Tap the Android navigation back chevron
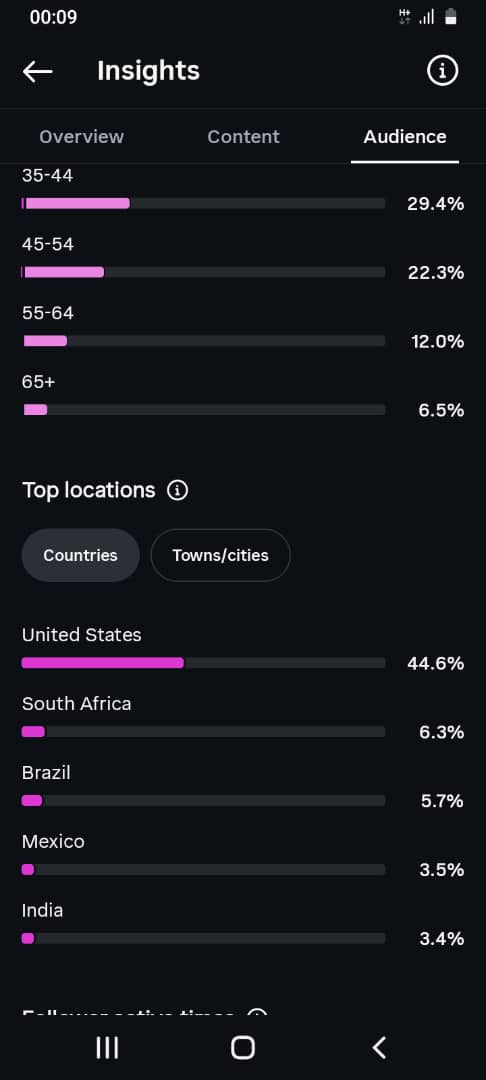The height and width of the screenshot is (1080, 486). point(379,1048)
